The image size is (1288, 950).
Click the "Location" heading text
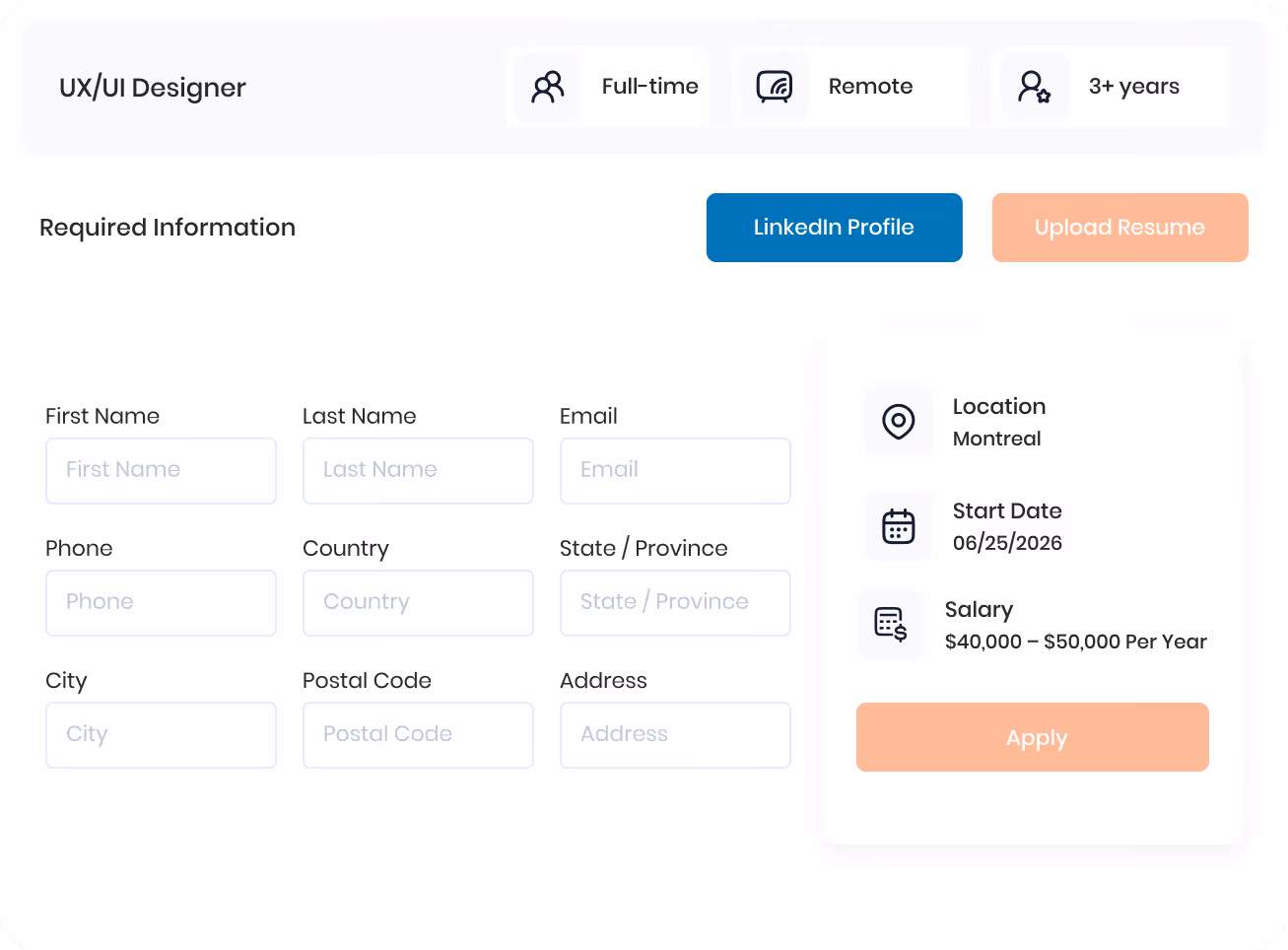tap(999, 406)
